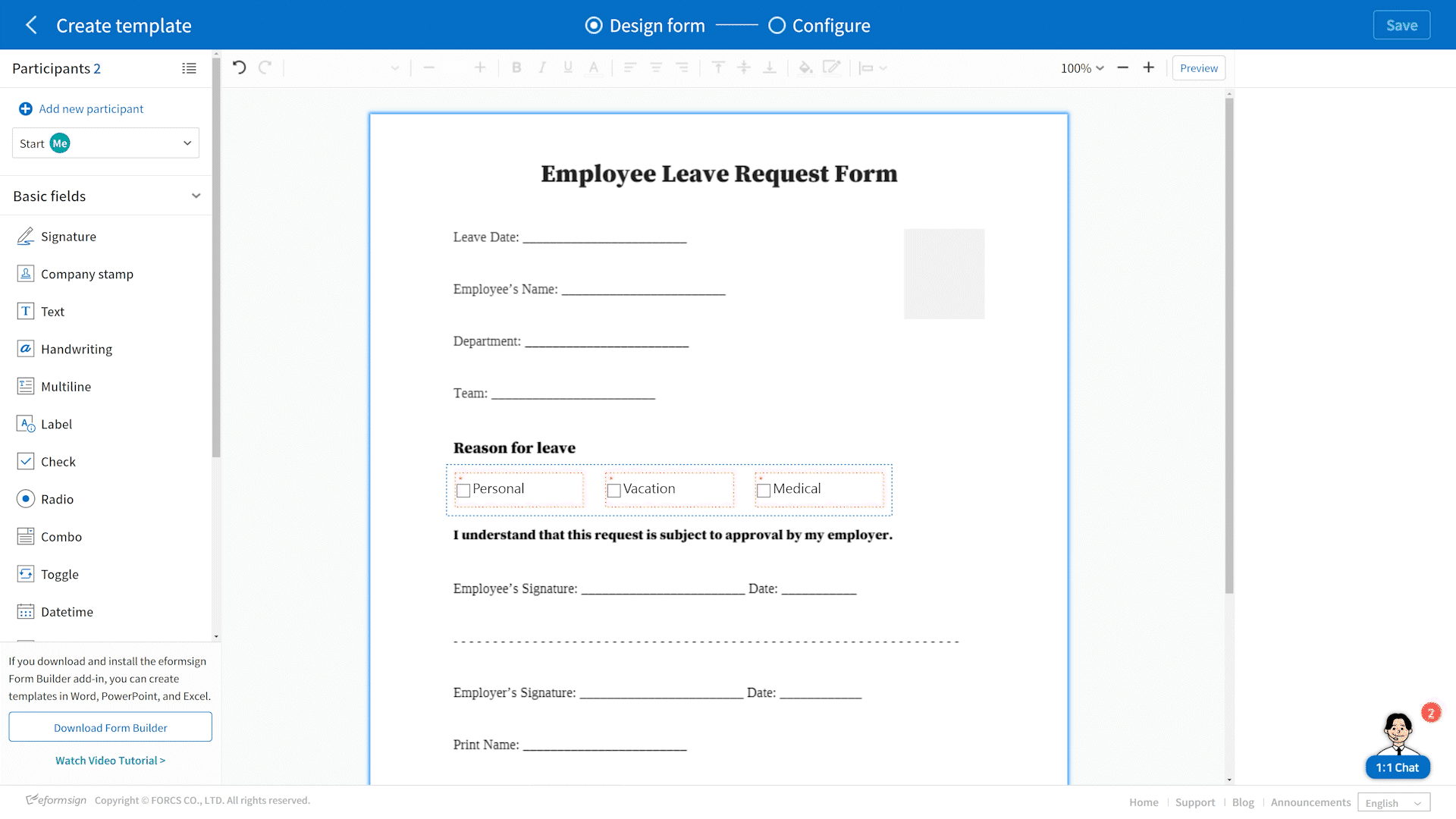Align text left
Screen dimensions: 1456x819
click(x=630, y=67)
